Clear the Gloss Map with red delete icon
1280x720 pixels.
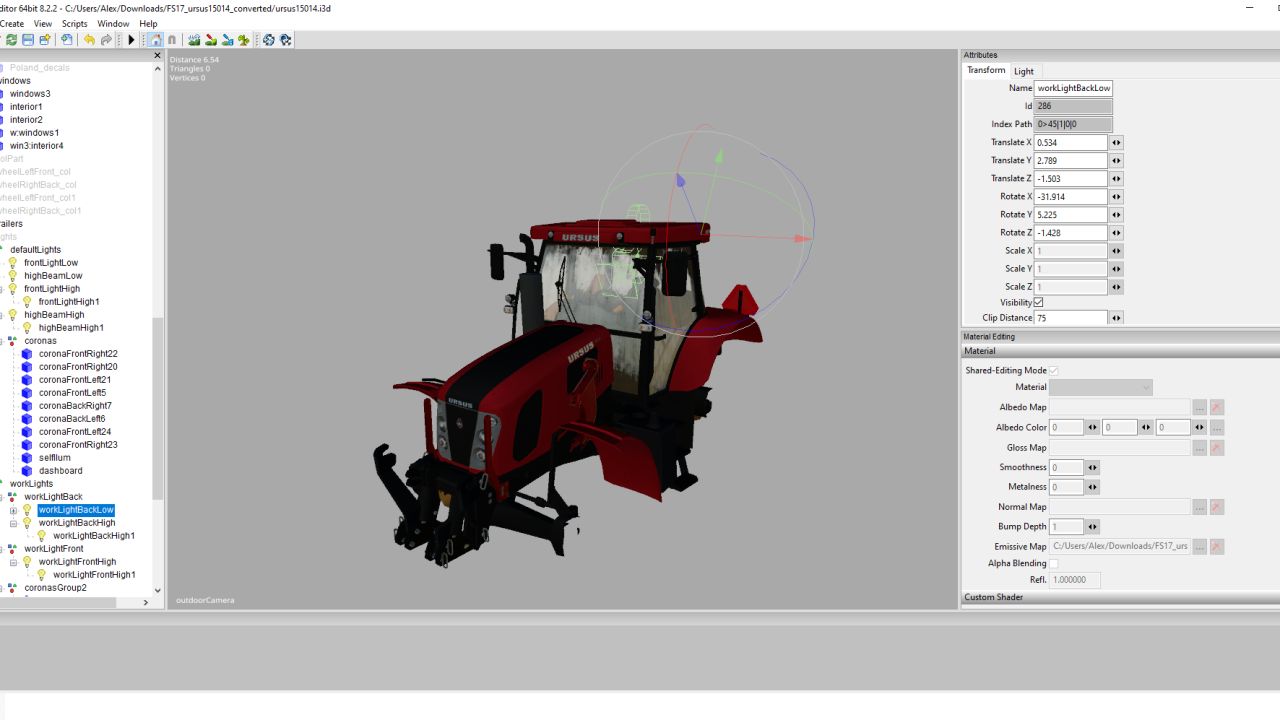click(1217, 448)
